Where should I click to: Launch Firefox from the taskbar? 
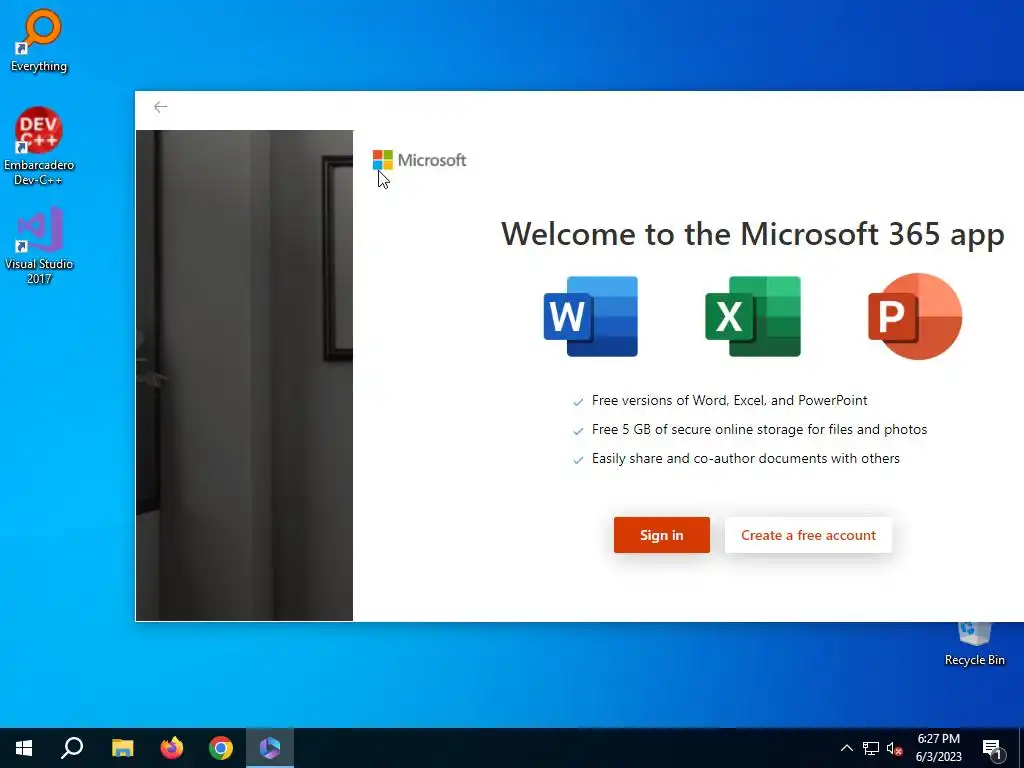[172, 748]
